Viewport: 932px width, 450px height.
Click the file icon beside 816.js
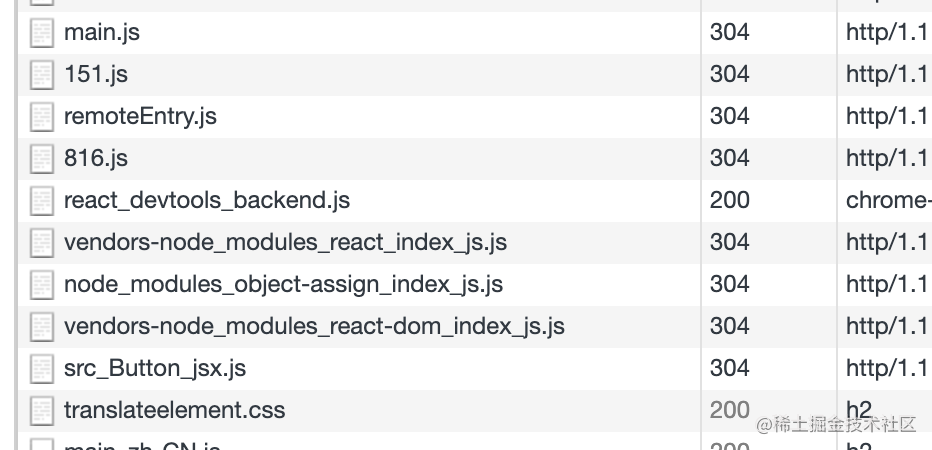[42, 159]
